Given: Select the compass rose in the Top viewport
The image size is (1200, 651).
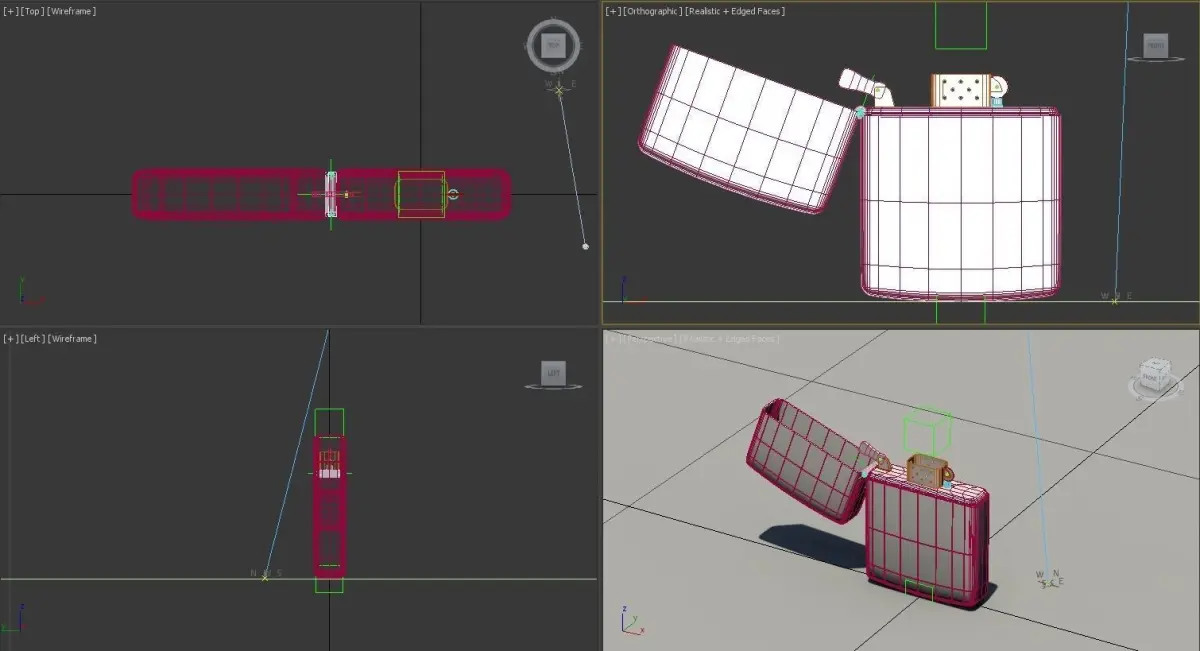Looking at the screenshot, I should pyautogui.click(x=560, y=89).
